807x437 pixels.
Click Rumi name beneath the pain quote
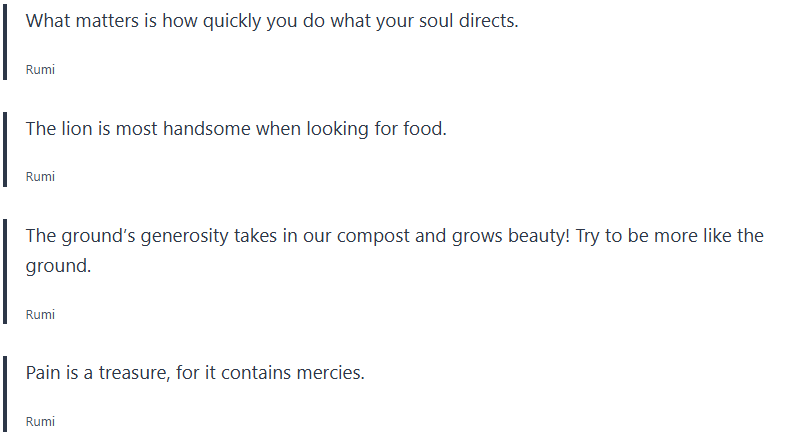(x=40, y=422)
